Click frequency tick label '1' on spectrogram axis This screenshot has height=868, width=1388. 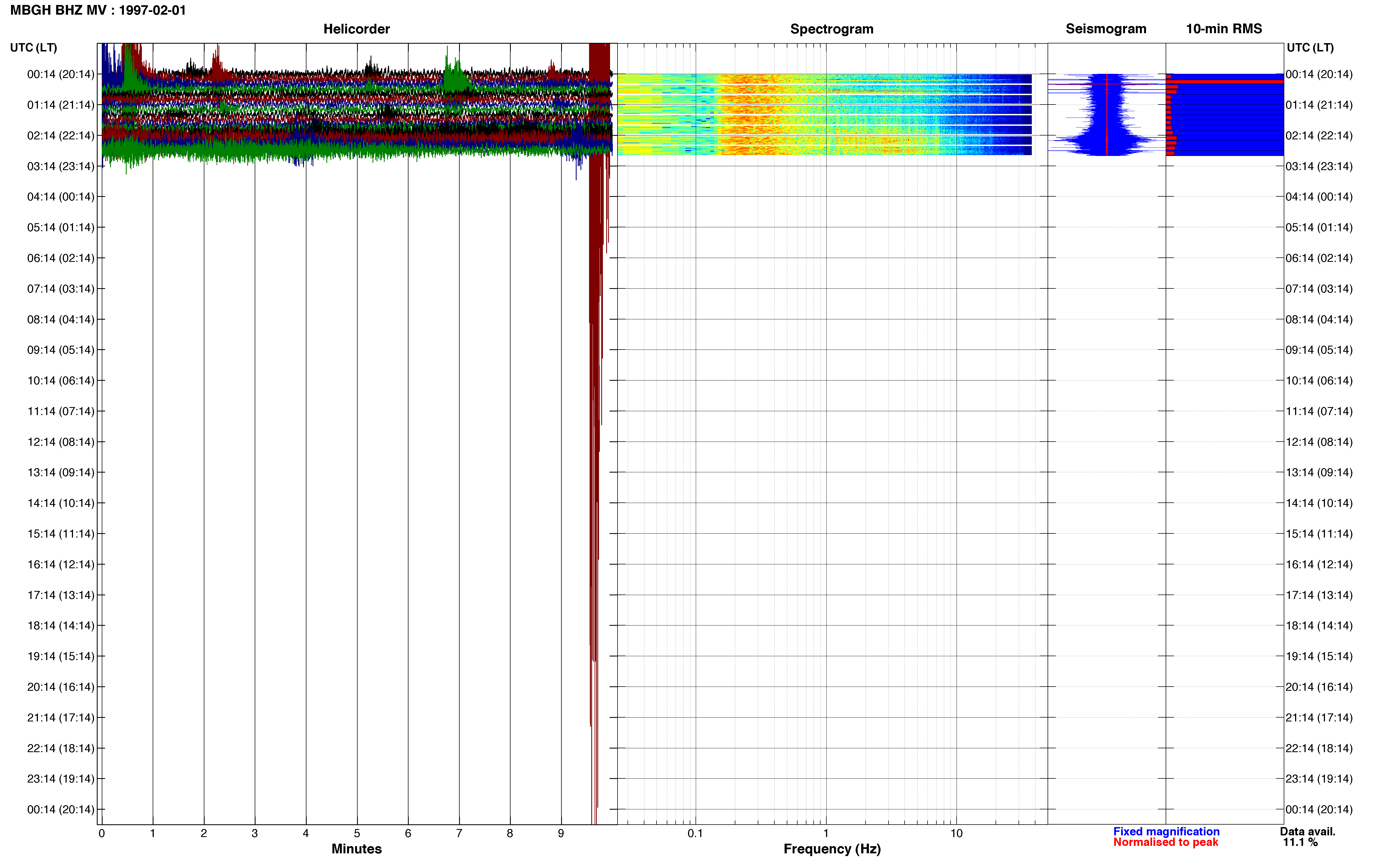click(826, 833)
